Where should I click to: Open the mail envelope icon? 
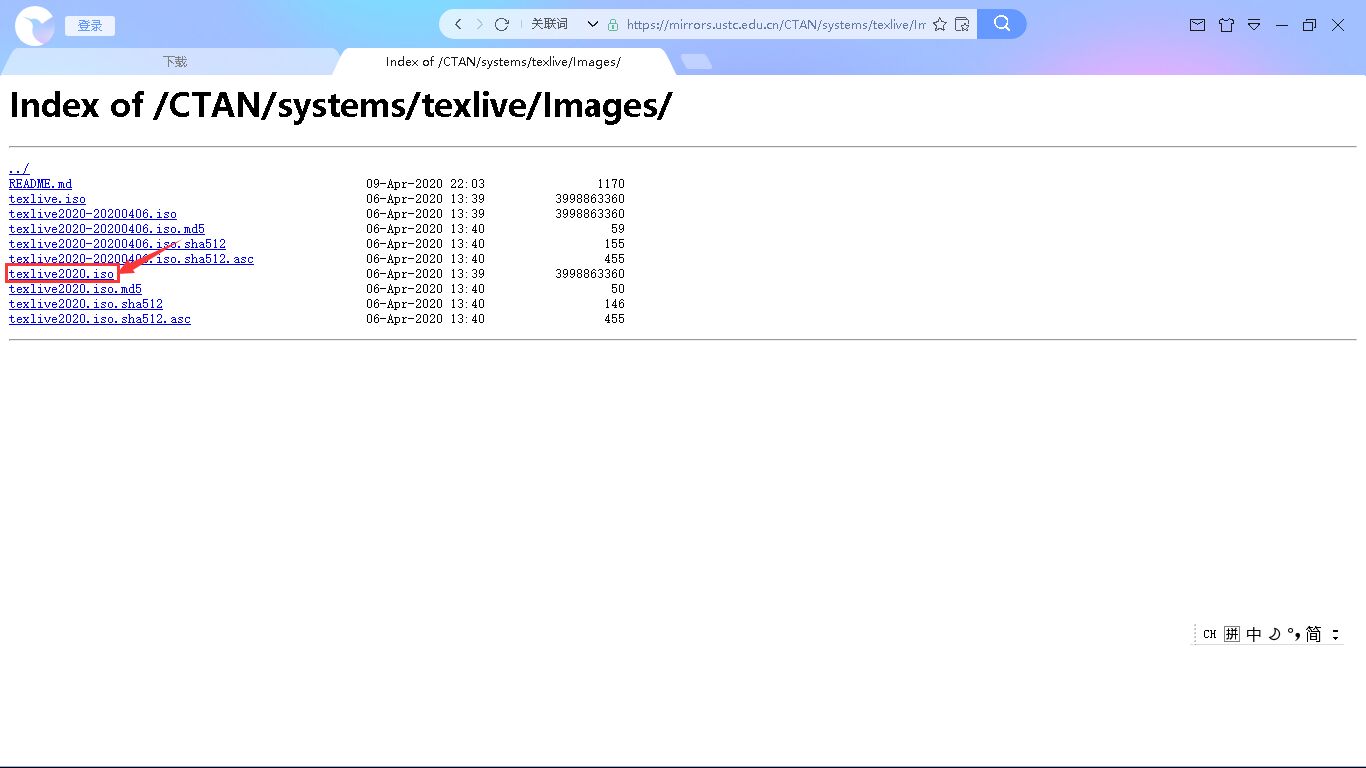click(1197, 25)
